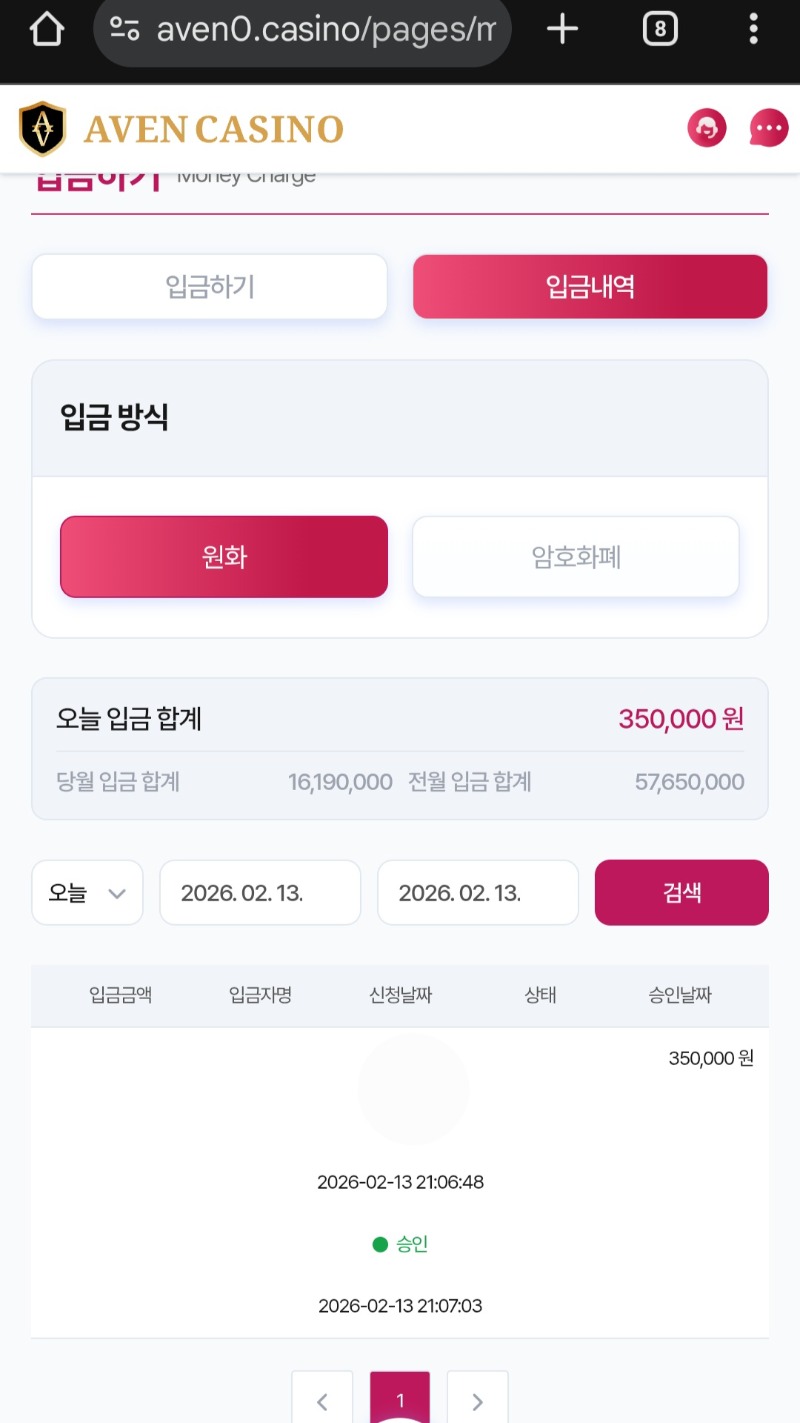Image resolution: width=800 pixels, height=1423 pixels.
Task: Open customer support headset icon
Action: click(707, 128)
